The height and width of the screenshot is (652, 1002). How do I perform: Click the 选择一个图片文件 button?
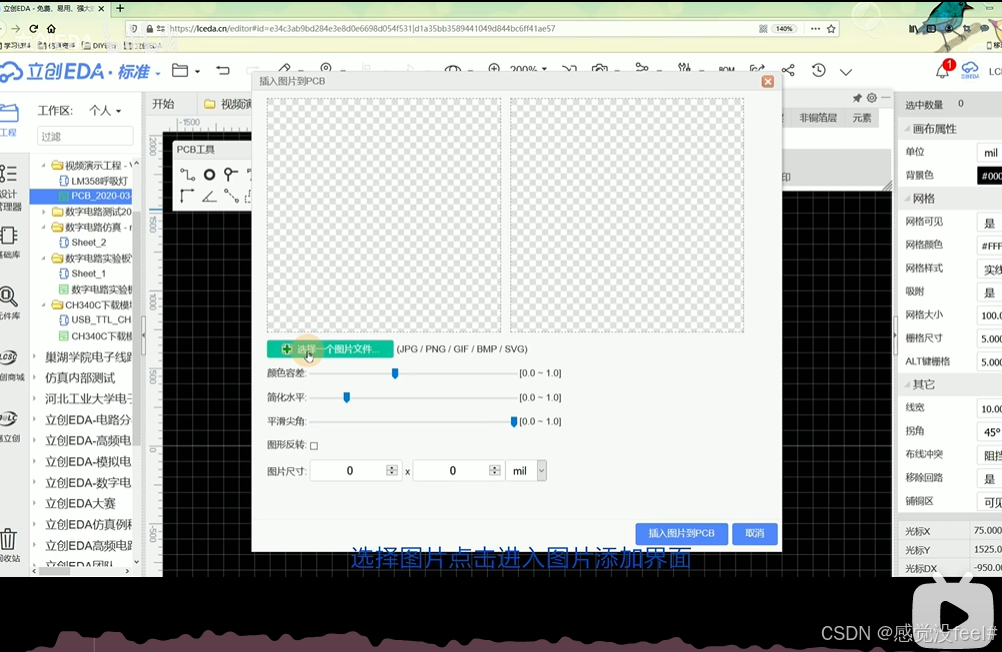tap(330, 349)
